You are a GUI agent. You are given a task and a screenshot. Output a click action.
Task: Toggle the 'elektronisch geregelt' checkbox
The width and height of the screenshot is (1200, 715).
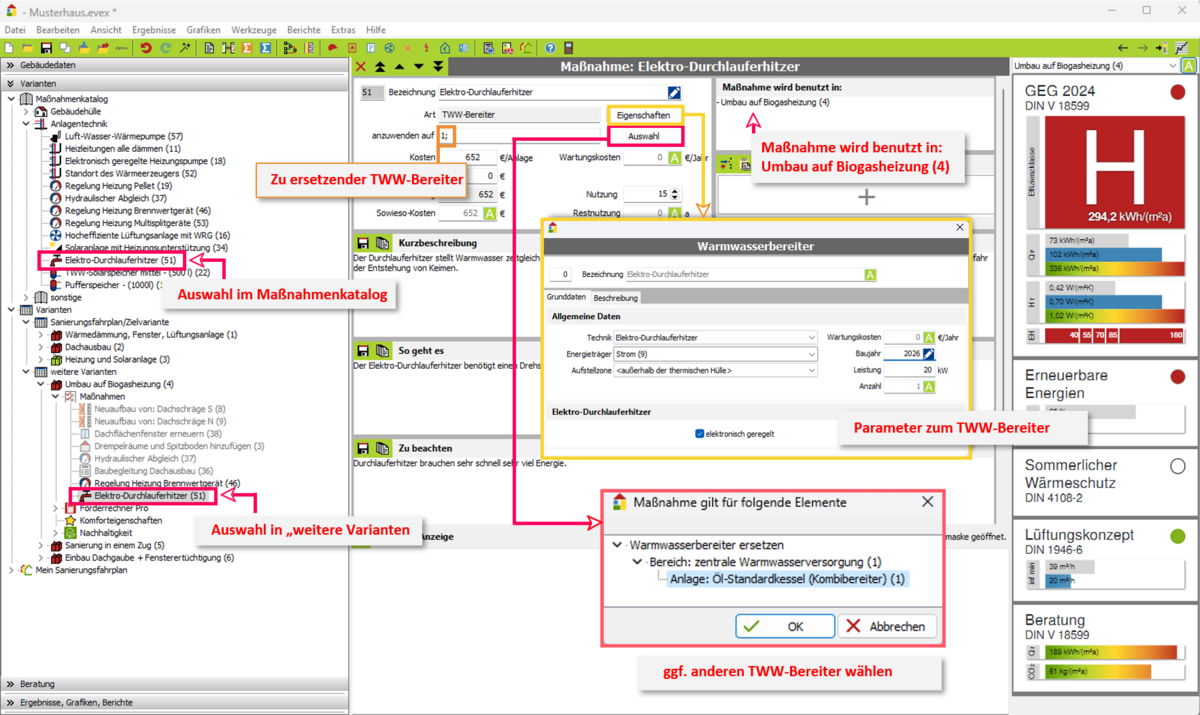(x=700, y=434)
